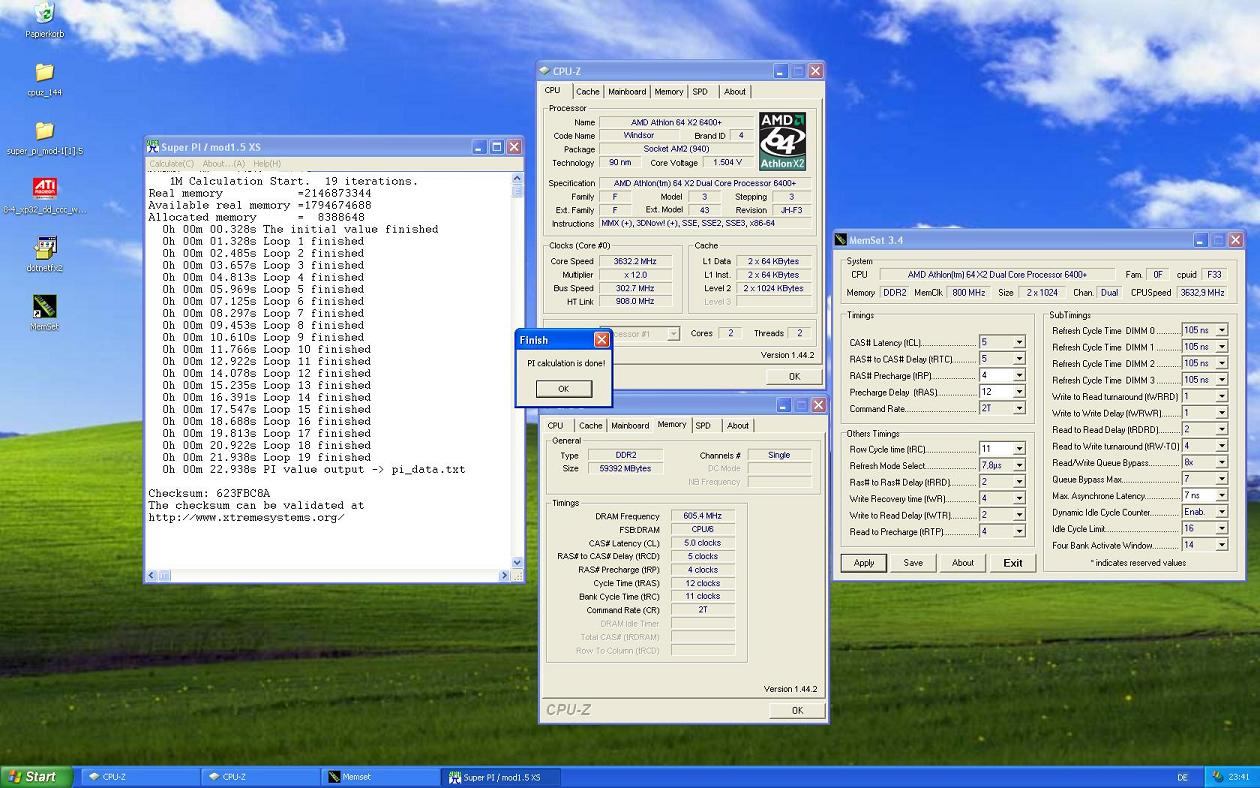Open the Start menu
This screenshot has width=1260, height=788.
pos(36,777)
